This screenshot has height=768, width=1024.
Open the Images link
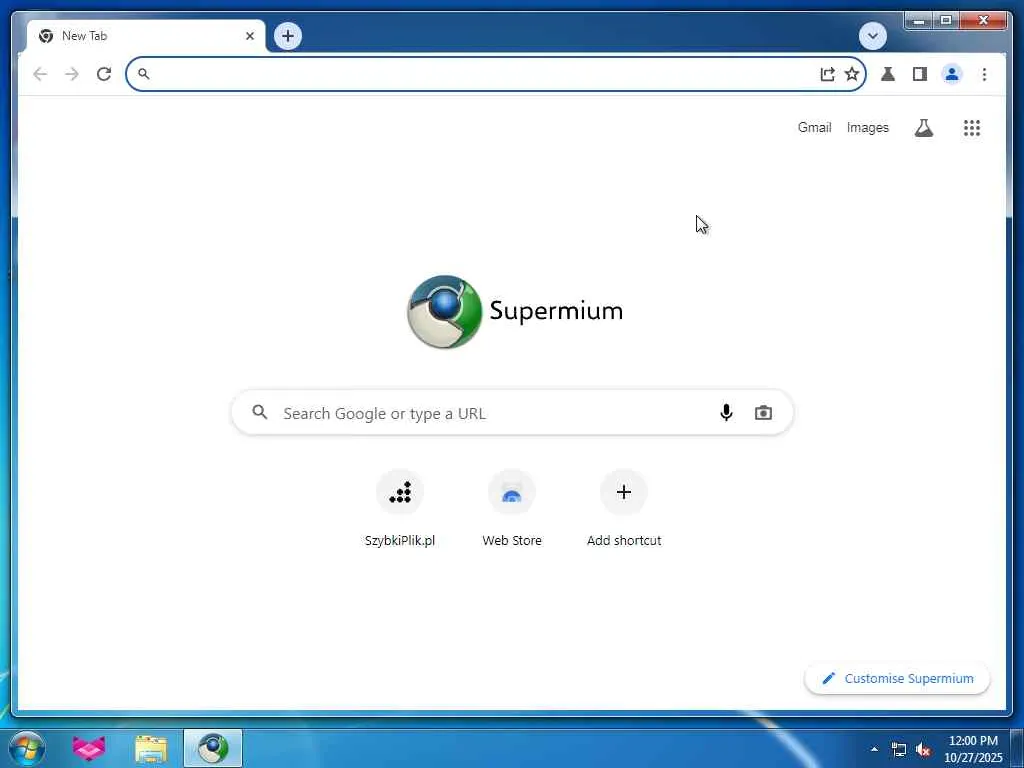coord(867,128)
